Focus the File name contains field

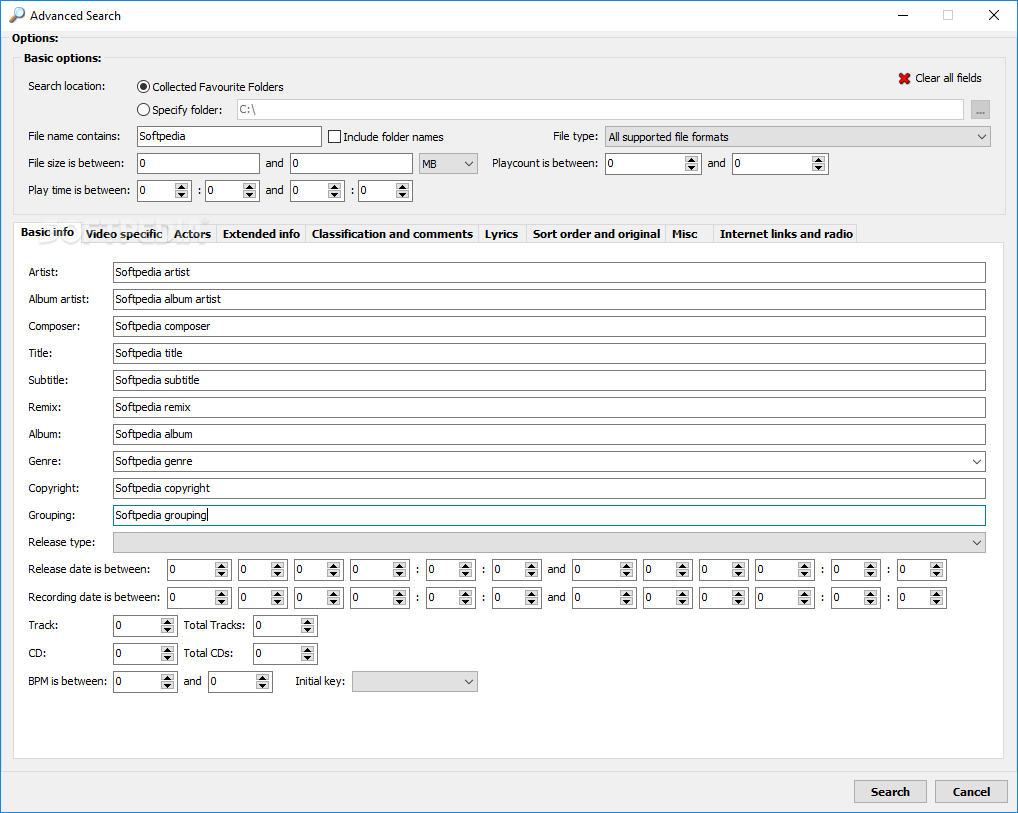[228, 136]
